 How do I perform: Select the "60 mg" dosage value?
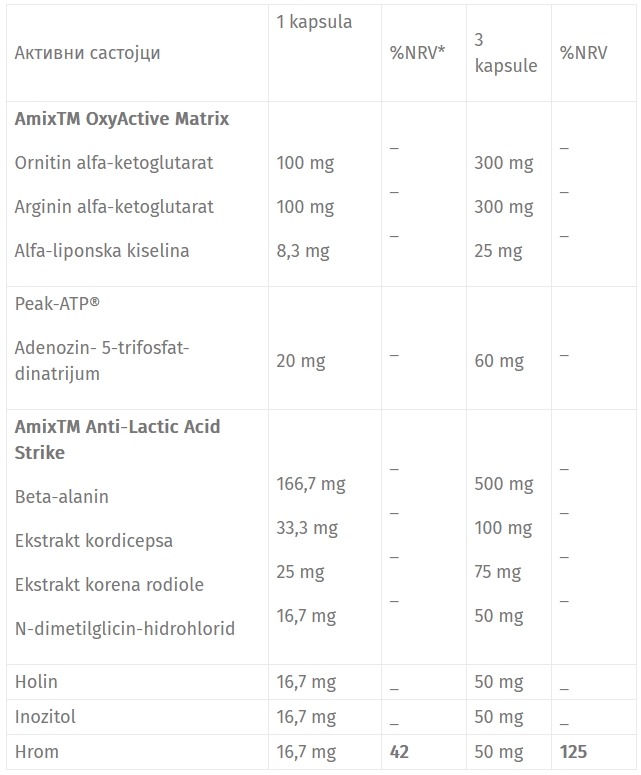499,361
